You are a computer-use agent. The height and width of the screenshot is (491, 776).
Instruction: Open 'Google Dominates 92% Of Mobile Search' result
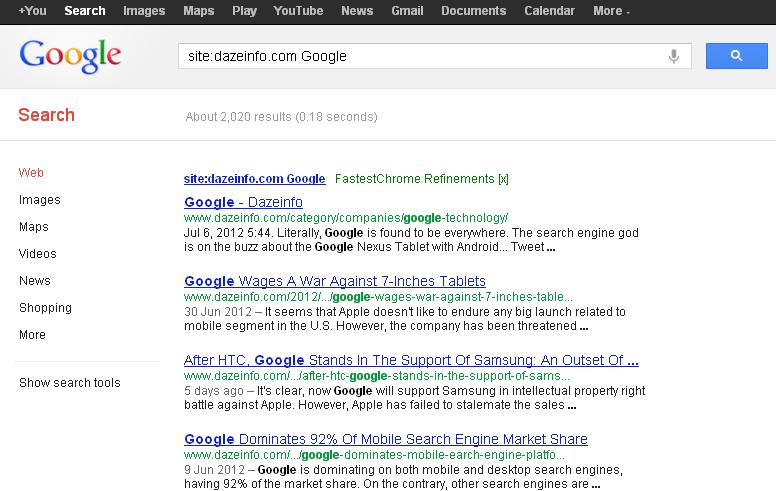pyautogui.click(x=386, y=439)
